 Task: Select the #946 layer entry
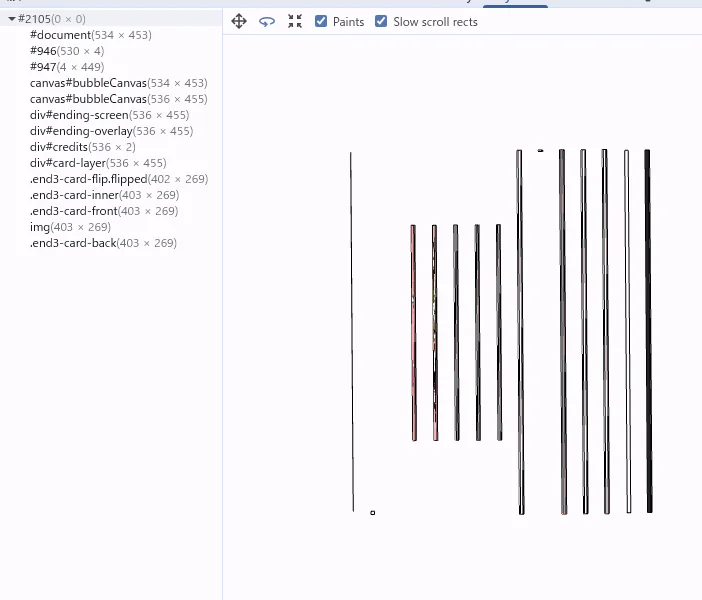coord(43,51)
